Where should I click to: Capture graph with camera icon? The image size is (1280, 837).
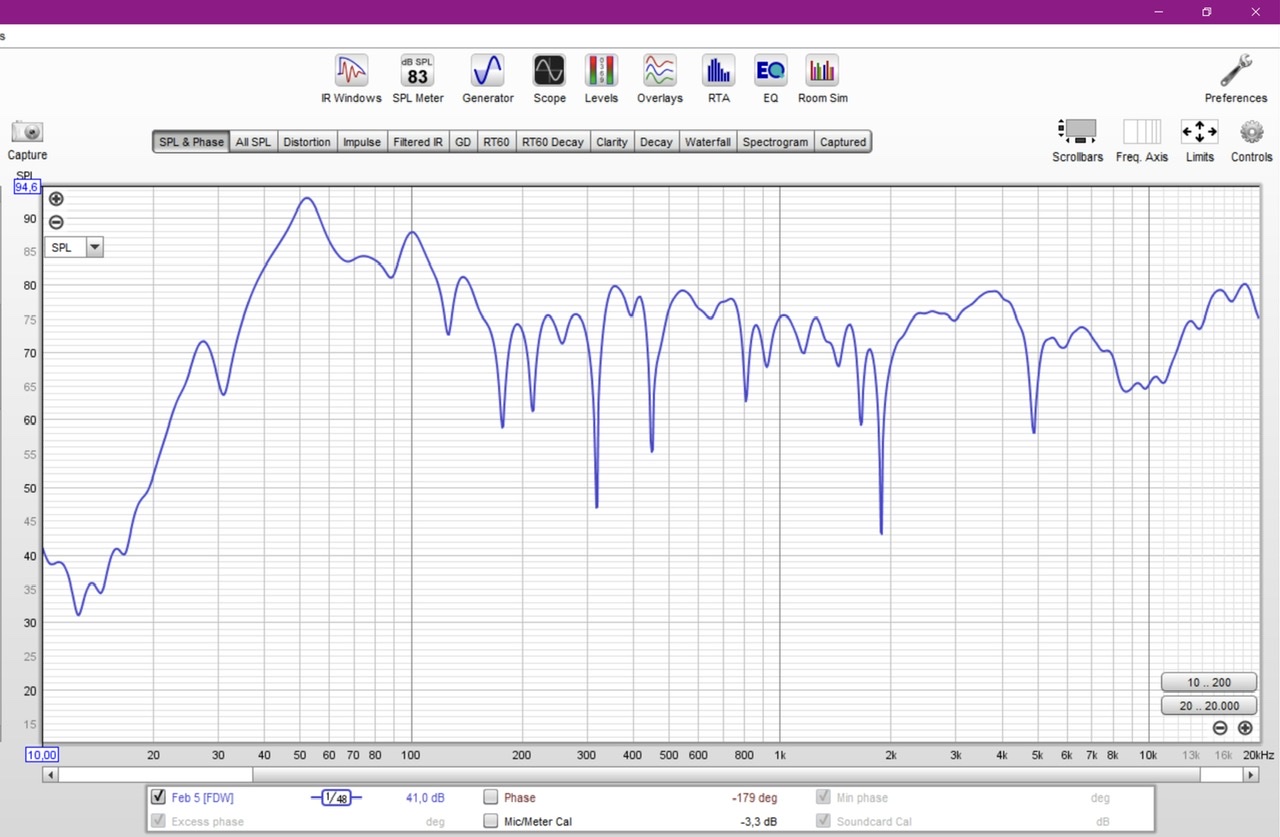click(x=27, y=132)
